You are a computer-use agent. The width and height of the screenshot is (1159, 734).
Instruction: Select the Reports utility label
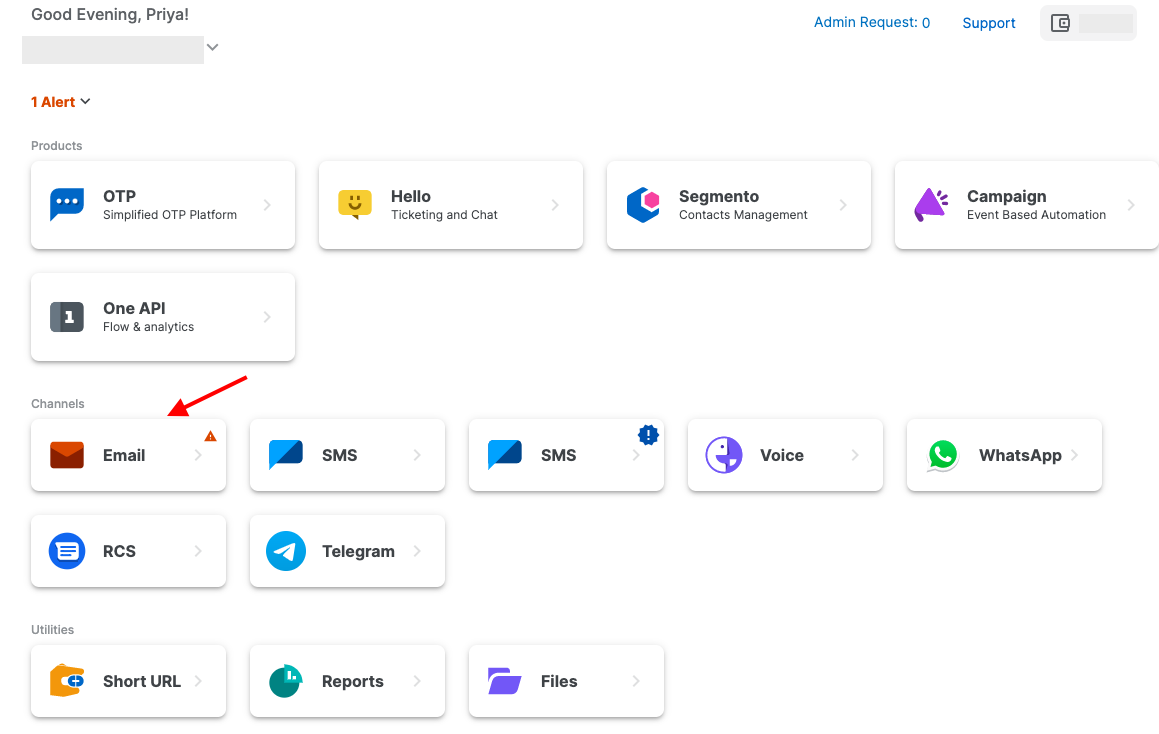pos(353,682)
